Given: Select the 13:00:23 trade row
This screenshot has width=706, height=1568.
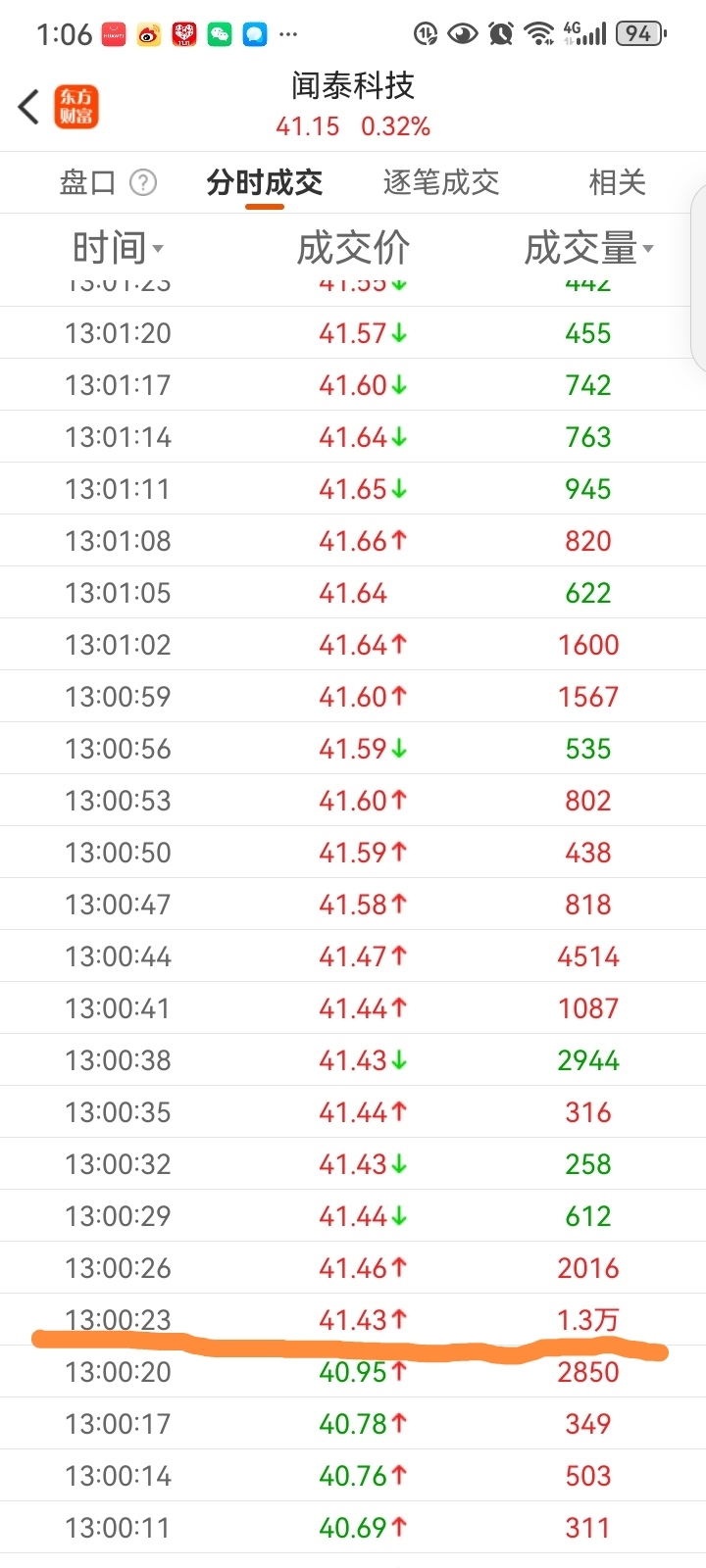Looking at the screenshot, I should 353,1319.
